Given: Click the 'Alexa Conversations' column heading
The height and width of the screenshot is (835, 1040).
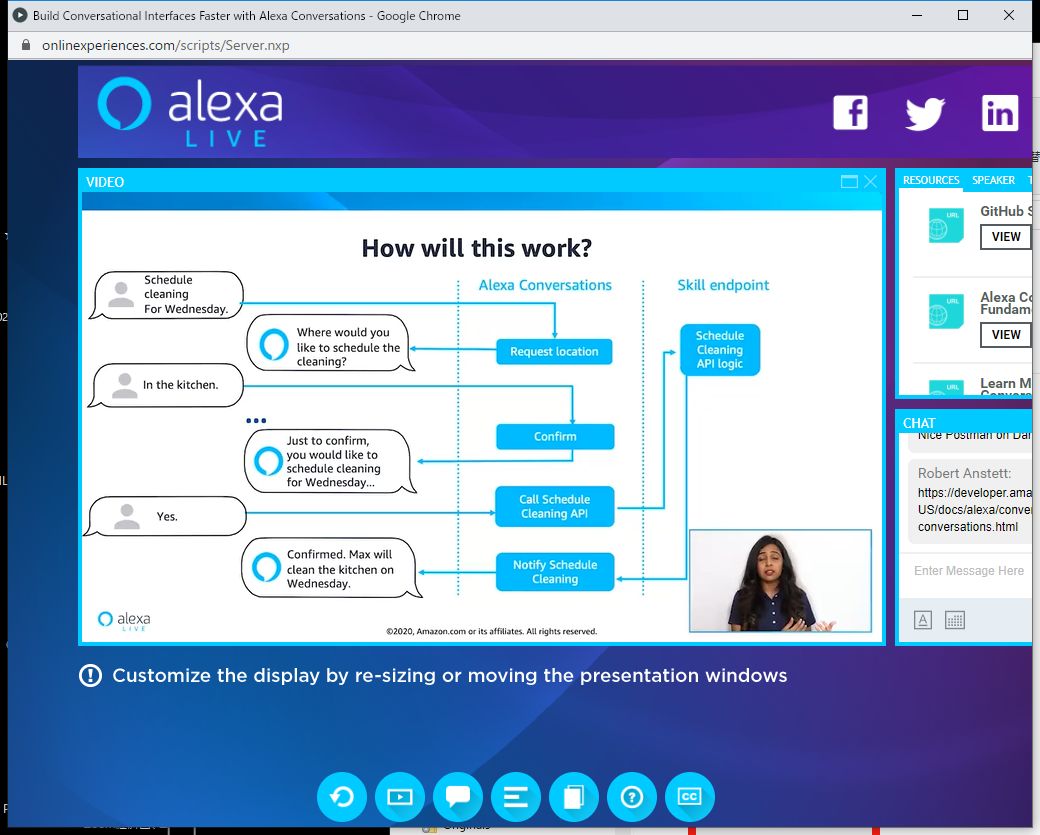Looking at the screenshot, I should point(545,285).
